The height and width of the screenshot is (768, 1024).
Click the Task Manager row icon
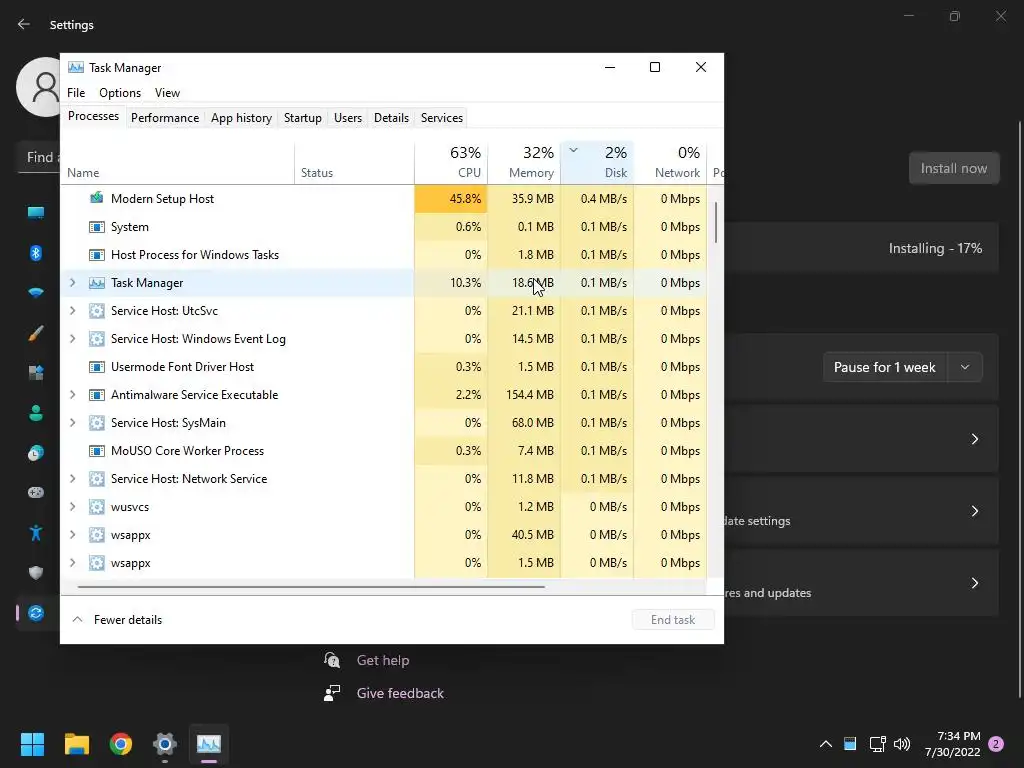pos(97,283)
